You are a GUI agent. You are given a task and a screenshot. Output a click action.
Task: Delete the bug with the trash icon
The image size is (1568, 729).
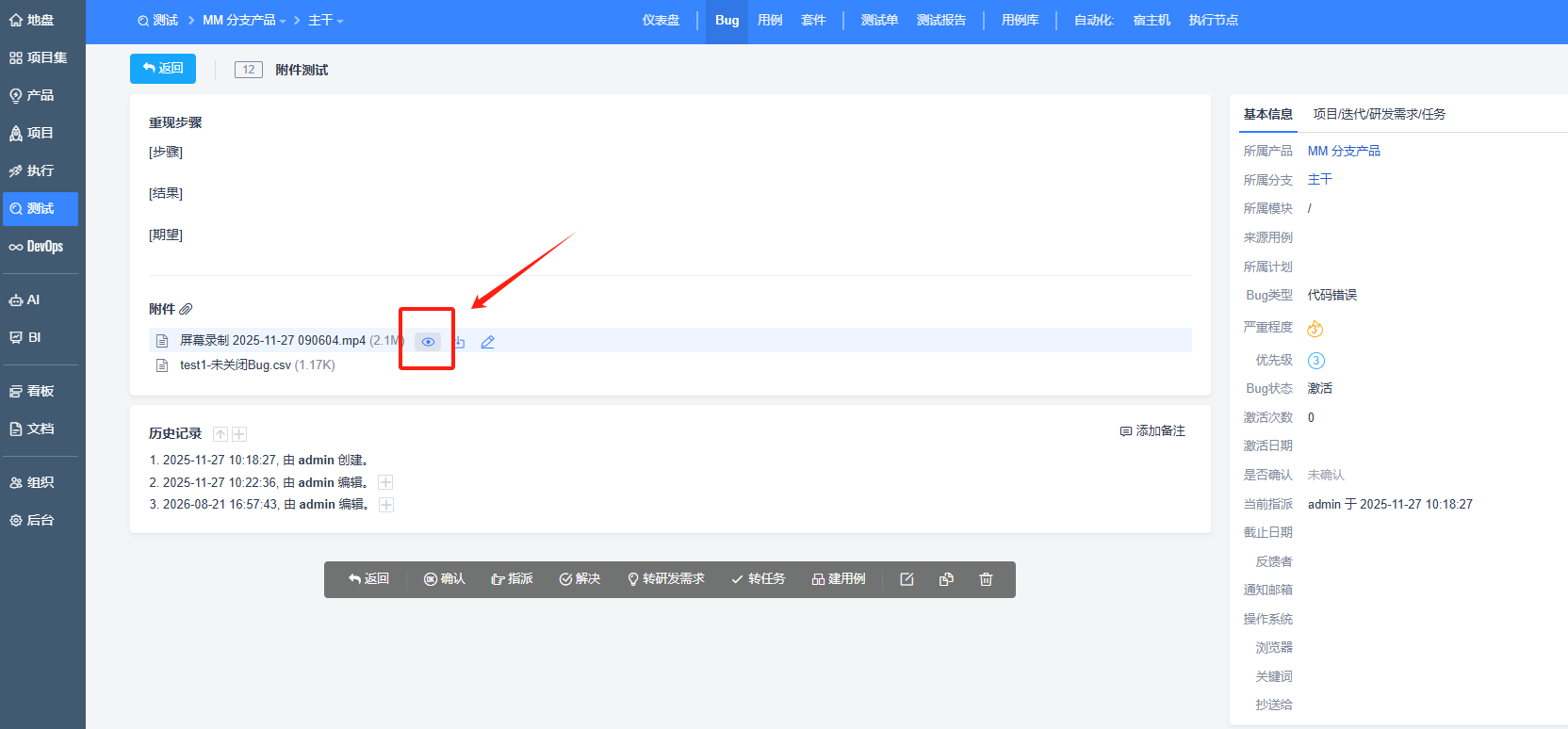point(986,579)
